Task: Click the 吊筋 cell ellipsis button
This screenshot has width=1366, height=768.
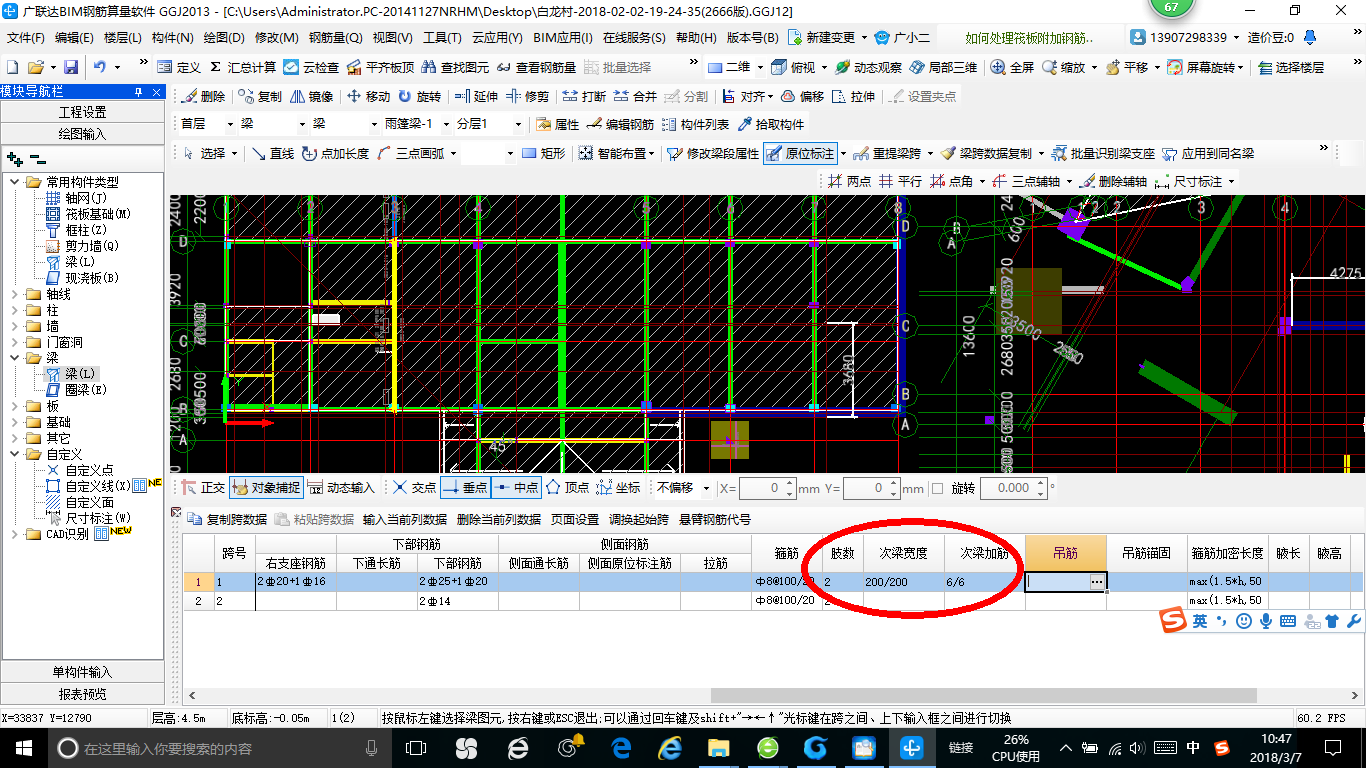Action: [1096, 581]
